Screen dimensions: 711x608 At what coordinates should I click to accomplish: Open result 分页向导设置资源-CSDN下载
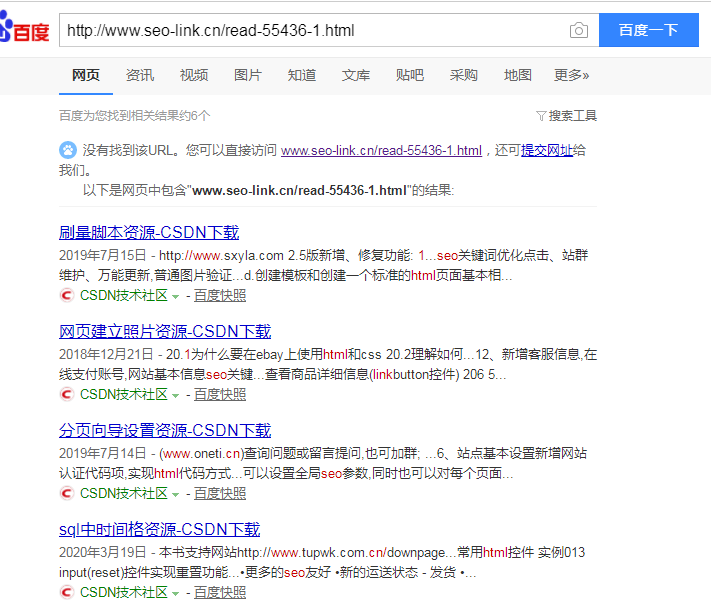pyautogui.click(x=165, y=430)
